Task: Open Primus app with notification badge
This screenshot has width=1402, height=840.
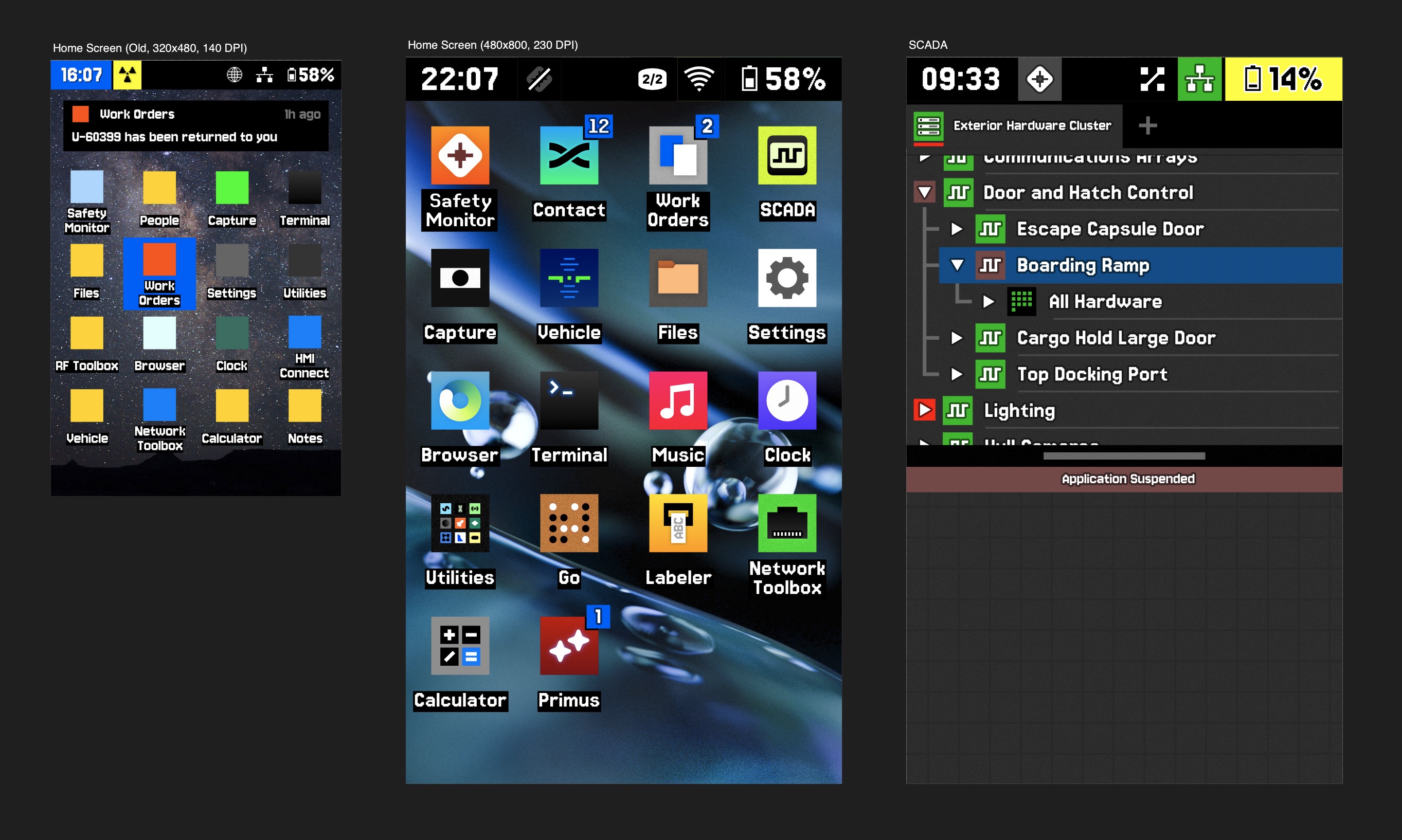Action: [568, 645]
